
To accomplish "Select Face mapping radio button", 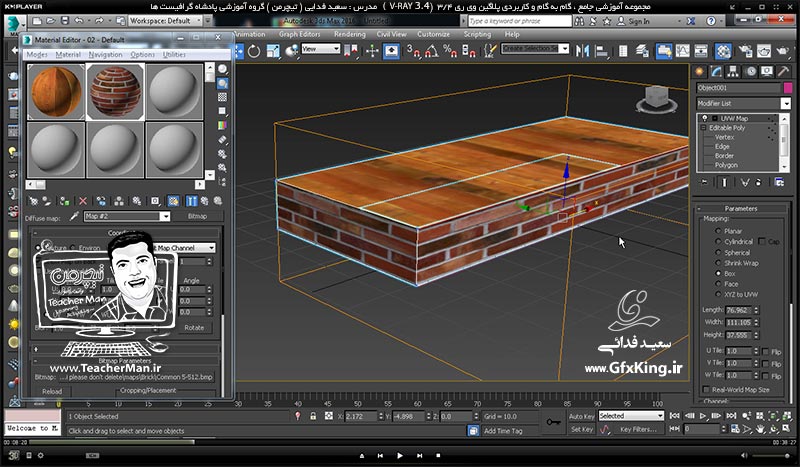I will (x=718, y=284).
